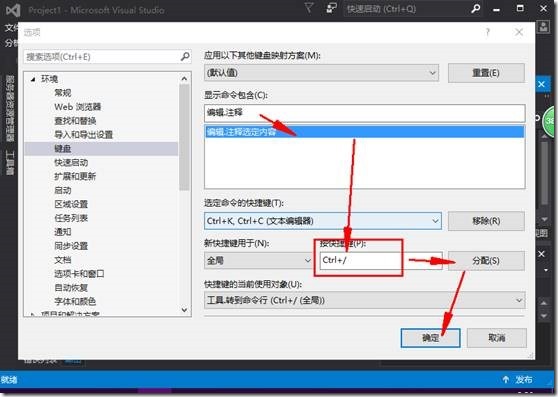Select 自动恢复 in options tree
The image size is (558, 397).
click(x=71, y=287)
